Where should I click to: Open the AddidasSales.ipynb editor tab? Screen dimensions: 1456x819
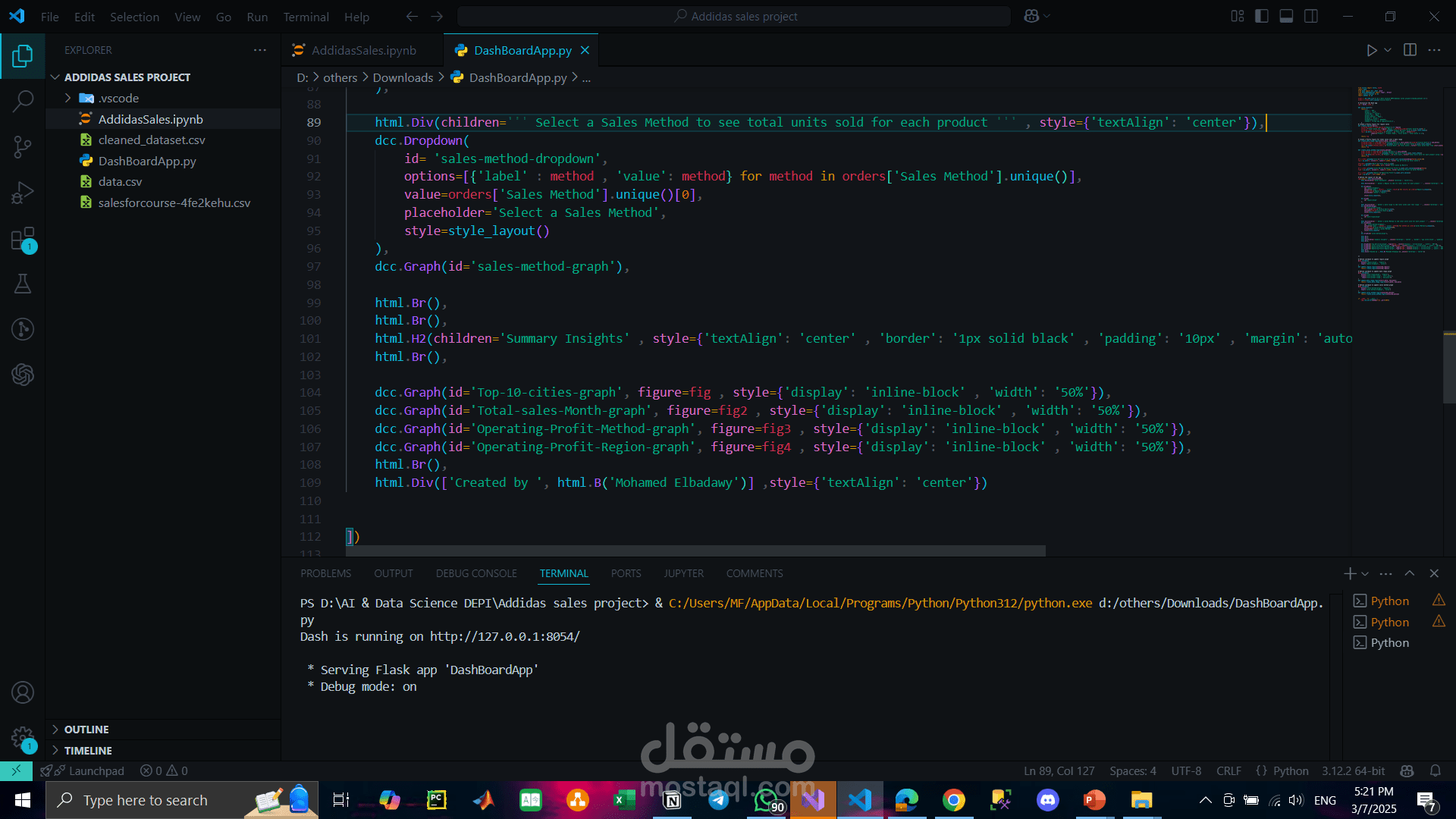(x=363, y=50)
